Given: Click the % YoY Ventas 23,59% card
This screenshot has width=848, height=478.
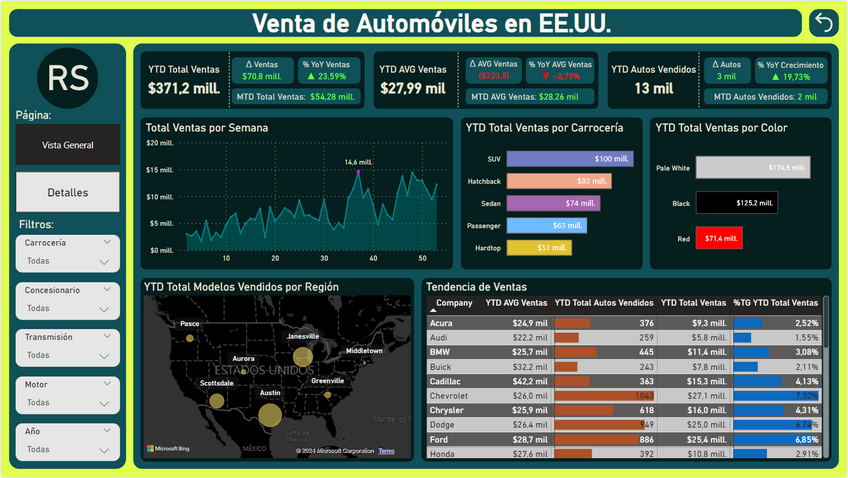Looking at the screenshot, I should pos(327,71).
